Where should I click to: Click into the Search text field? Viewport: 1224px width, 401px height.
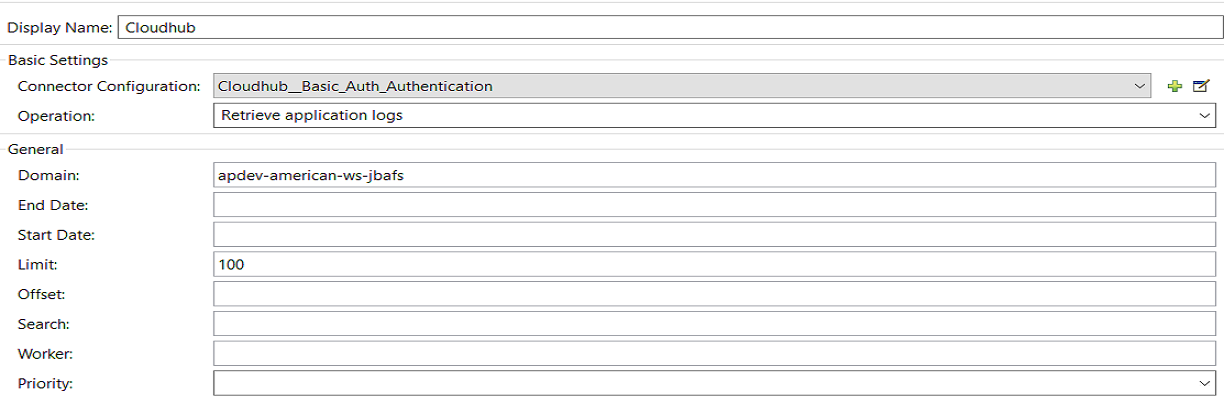(x=714, y=324)
